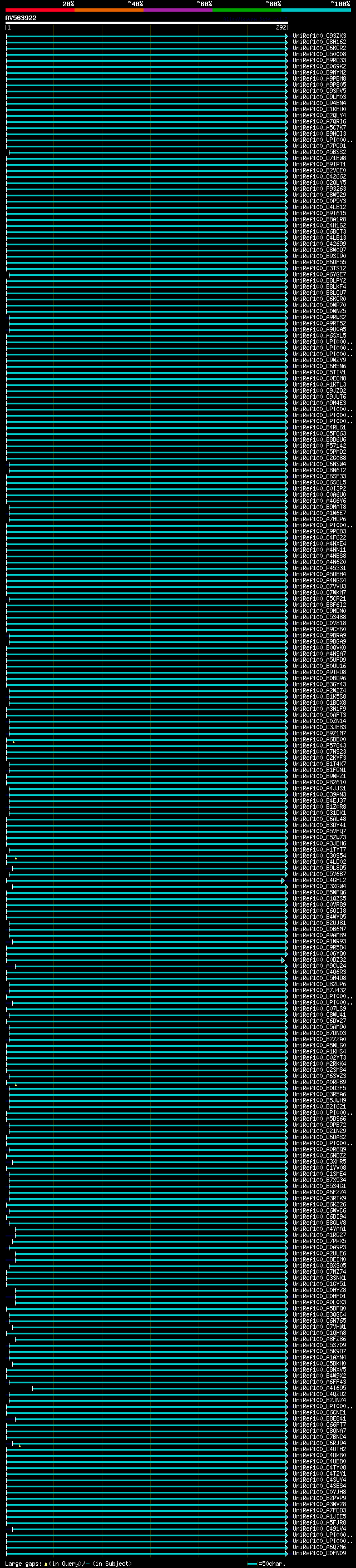Select hit label UniRef100_C4SUY4
356x1568 pixels.
coord(319,1480)
